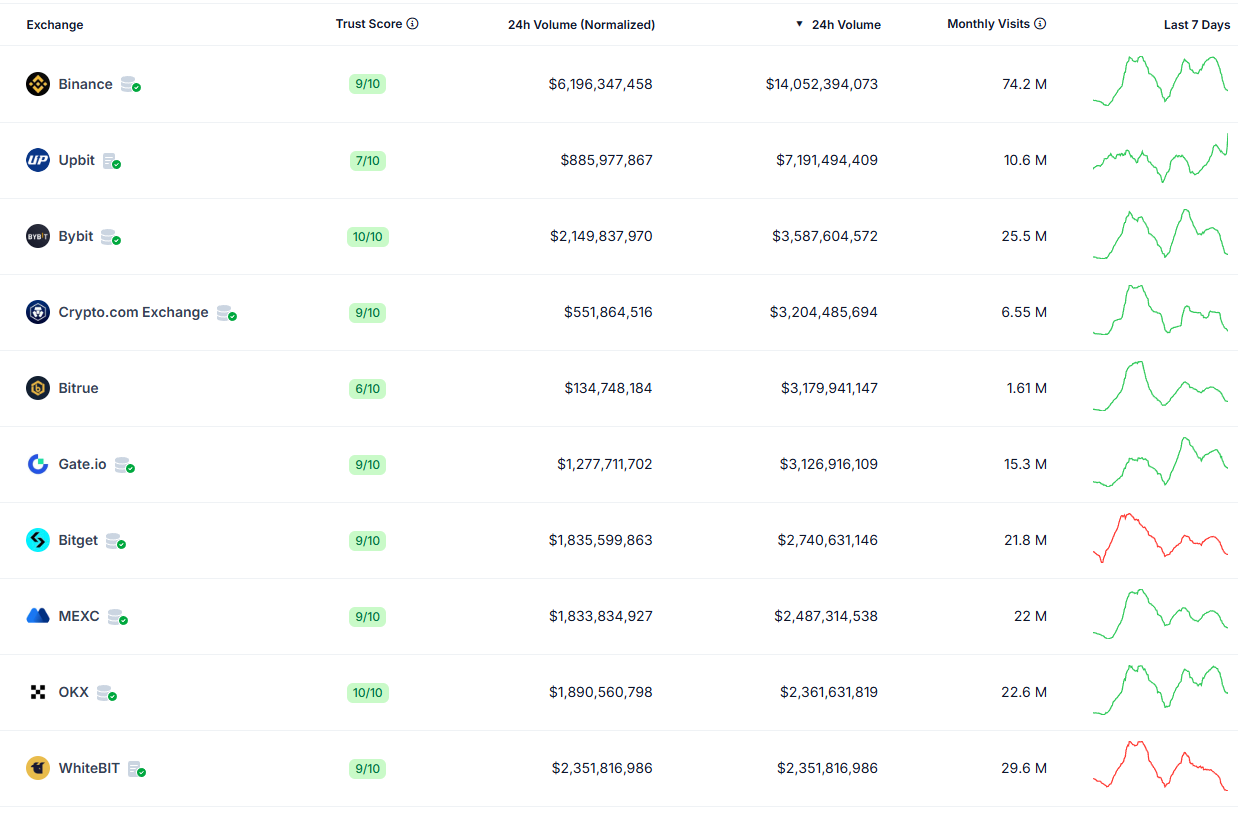Screen dimensions: 1249x816
Task: Click the MEXC logo icon
Action: coord(38,616)
